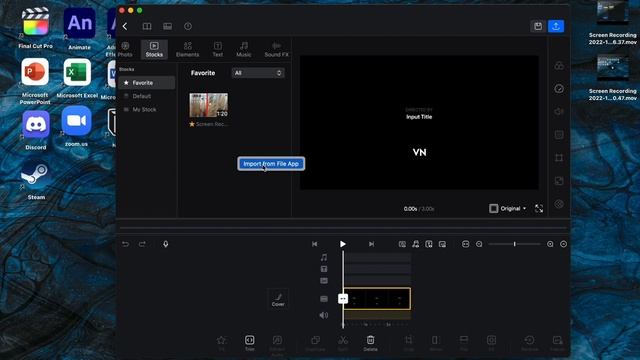
Task: Click the text track icon
Action: click(x=324, y=269)
